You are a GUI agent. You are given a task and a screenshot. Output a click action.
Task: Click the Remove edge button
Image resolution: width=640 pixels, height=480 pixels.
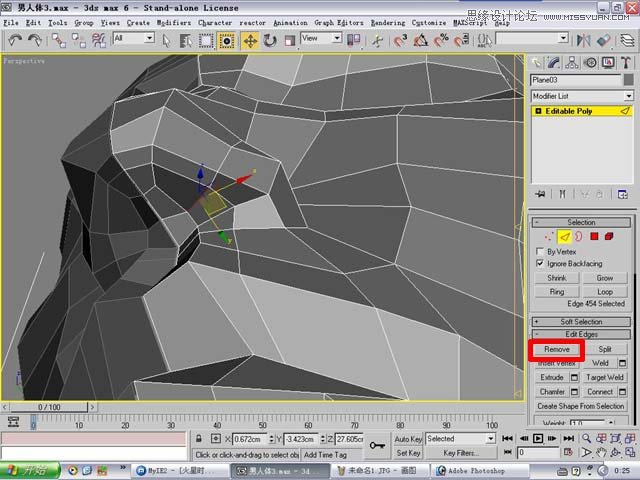[557, 349]
